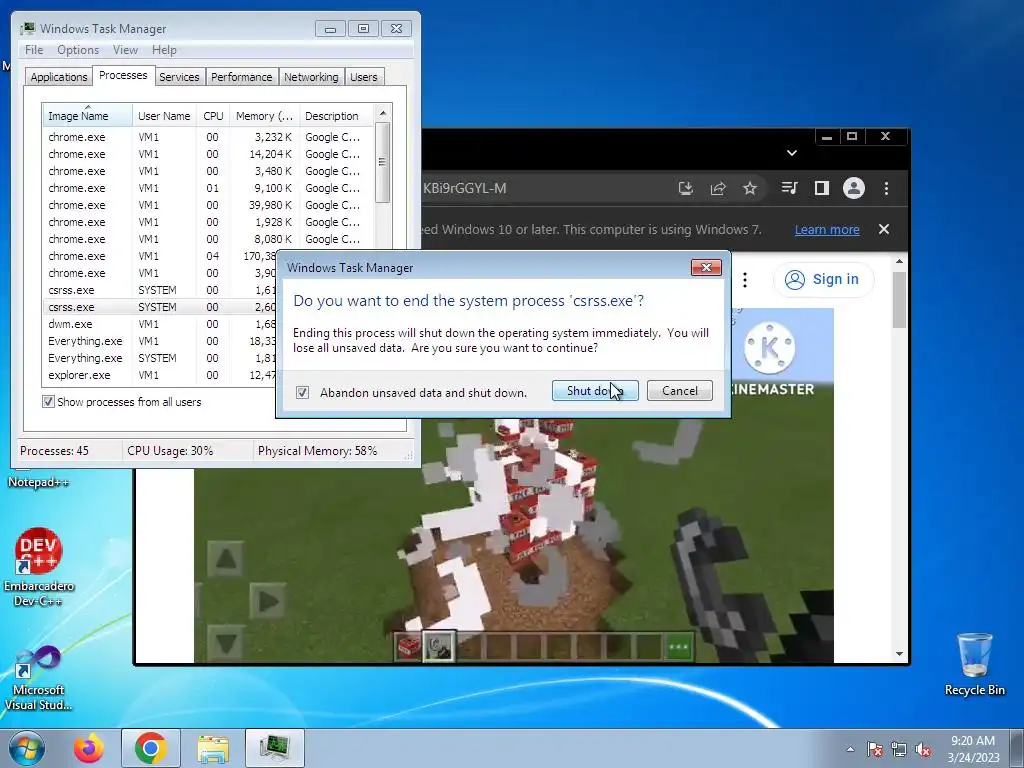1024x768 pixels.
Task: Click the Shut down button in dialog
Action: [595, 391]
